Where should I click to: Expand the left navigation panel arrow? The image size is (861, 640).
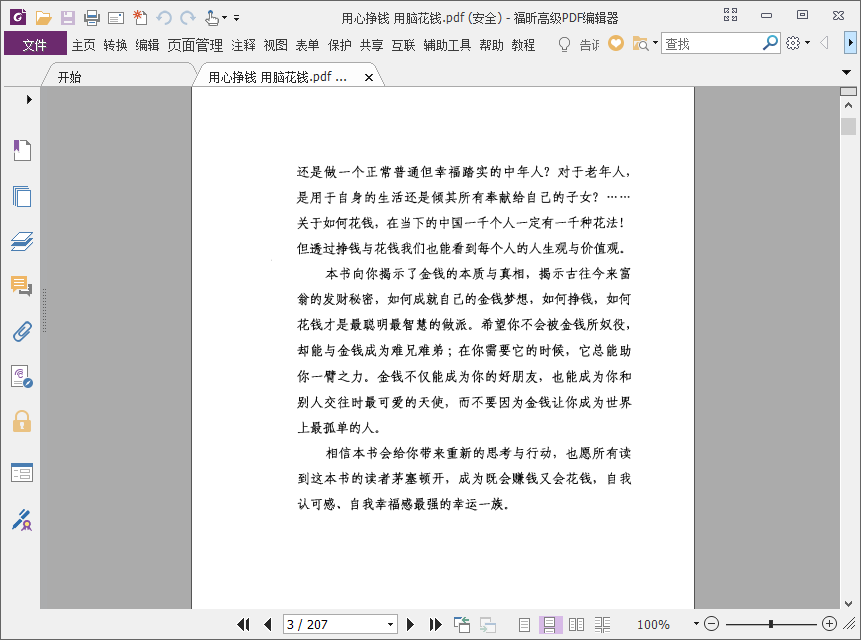point(29,99)
